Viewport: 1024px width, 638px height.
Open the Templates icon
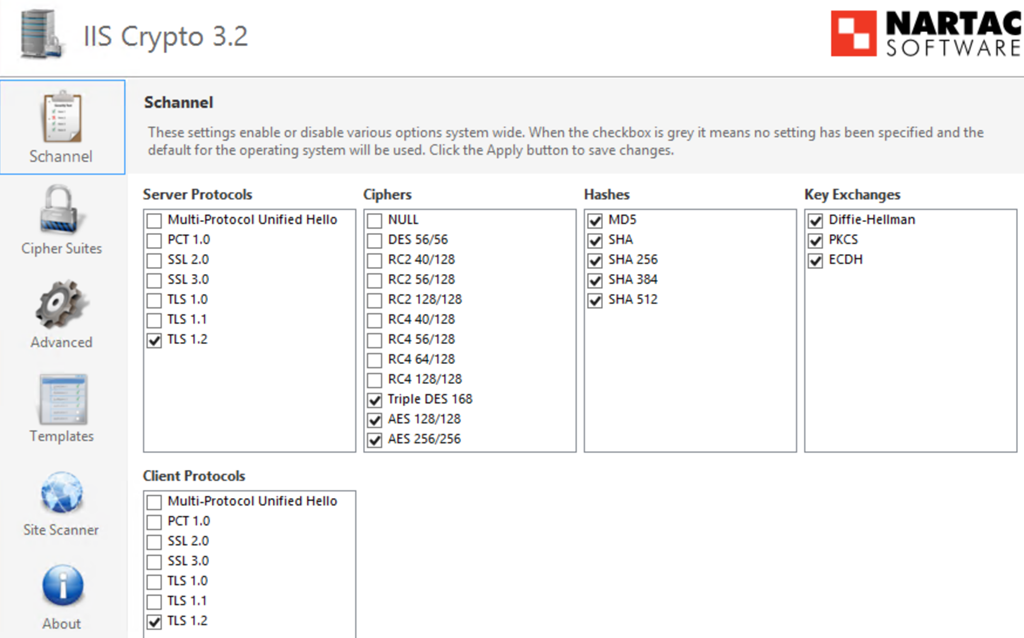click(x=62, y=398)
